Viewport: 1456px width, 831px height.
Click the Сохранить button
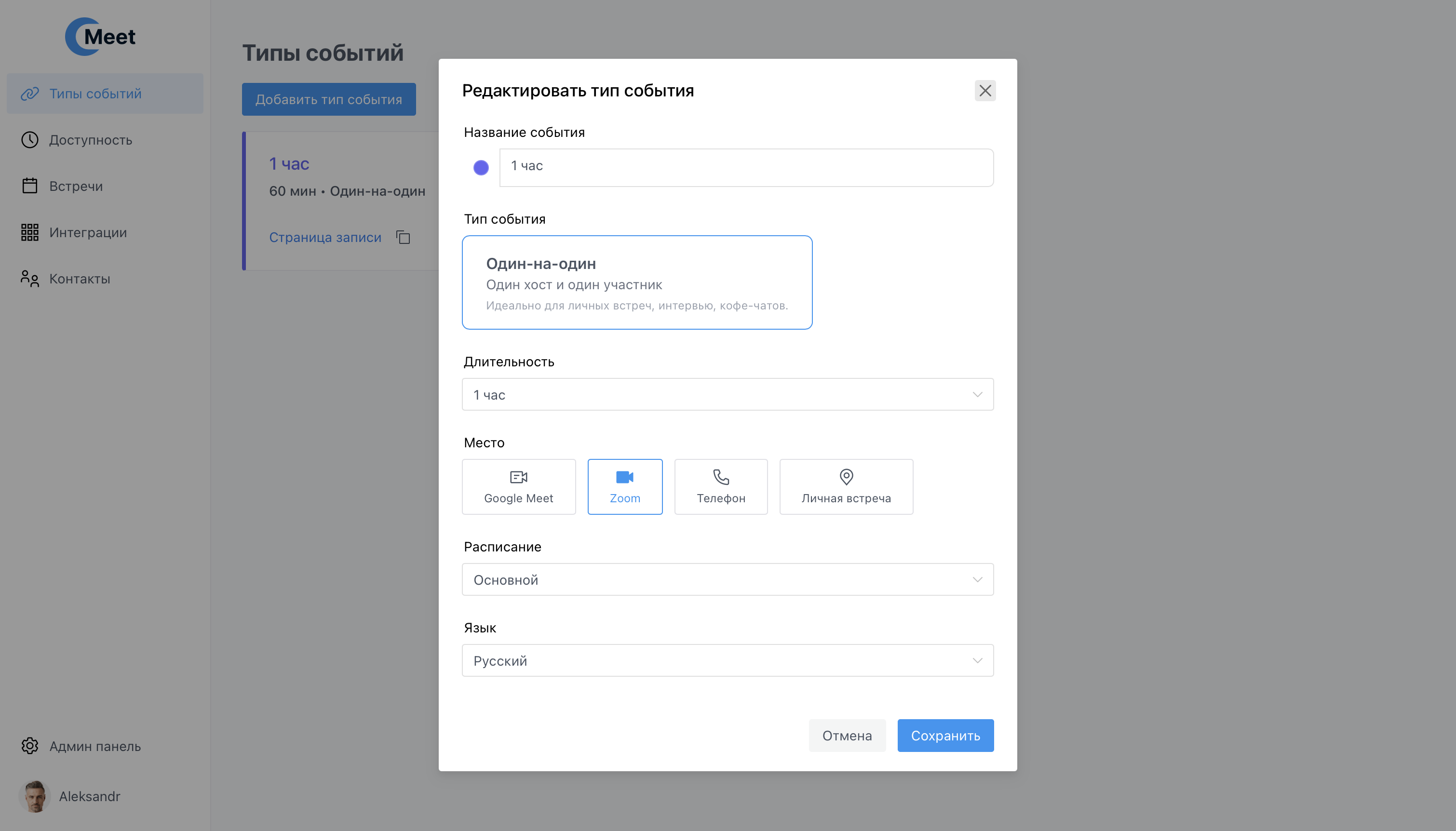(x=945, y=736)
